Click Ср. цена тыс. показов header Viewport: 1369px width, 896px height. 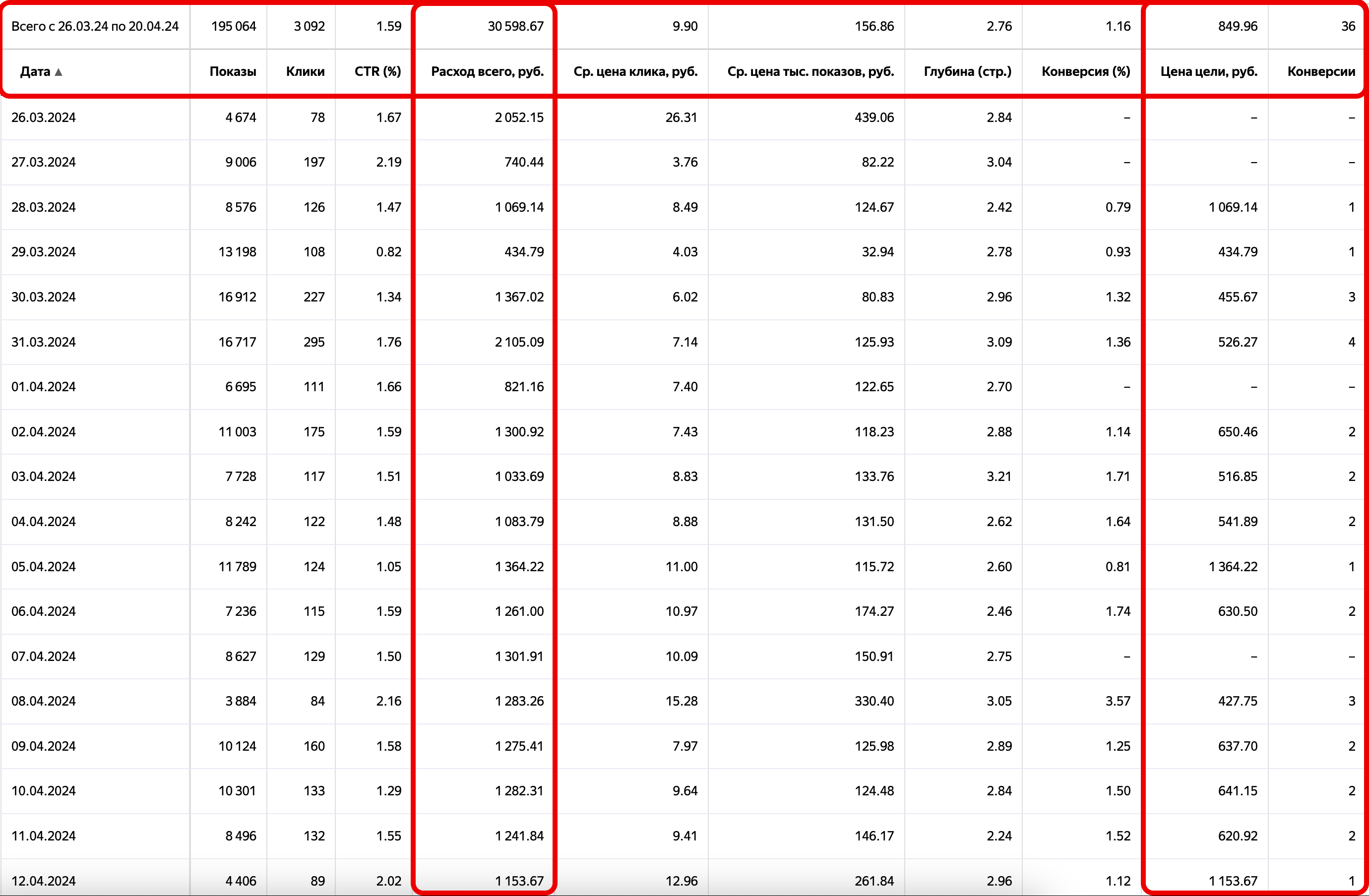pyautogui.click(x=810, y=71)
